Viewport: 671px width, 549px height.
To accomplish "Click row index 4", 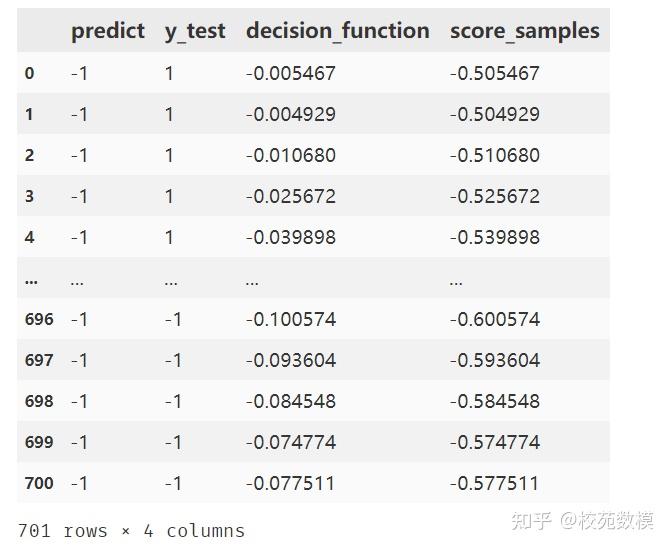I will (29, 237).
